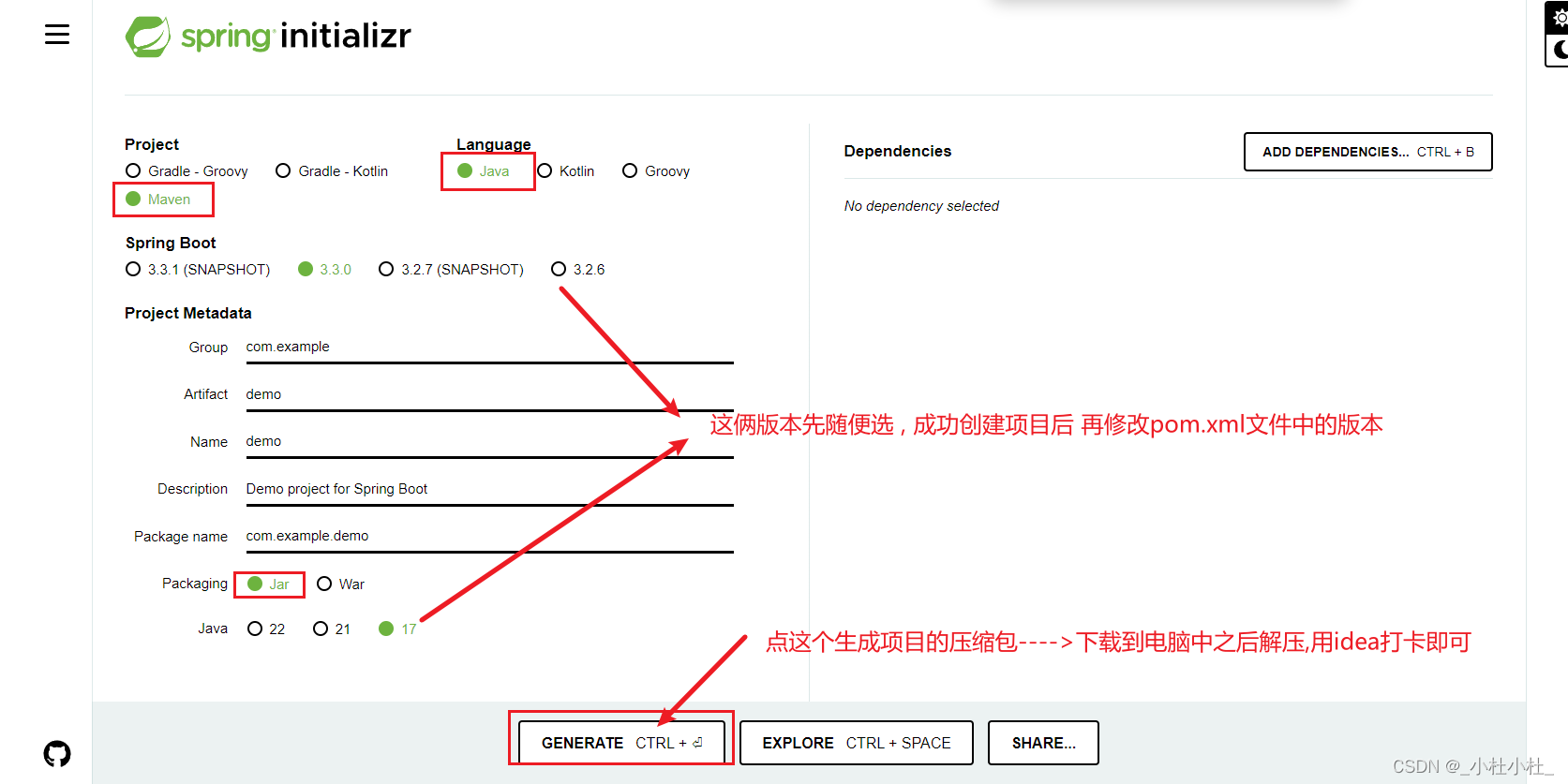The width and height of the screenshot is (1568, 784).
Task: Edit the Group field com.example
Action: 489,348
